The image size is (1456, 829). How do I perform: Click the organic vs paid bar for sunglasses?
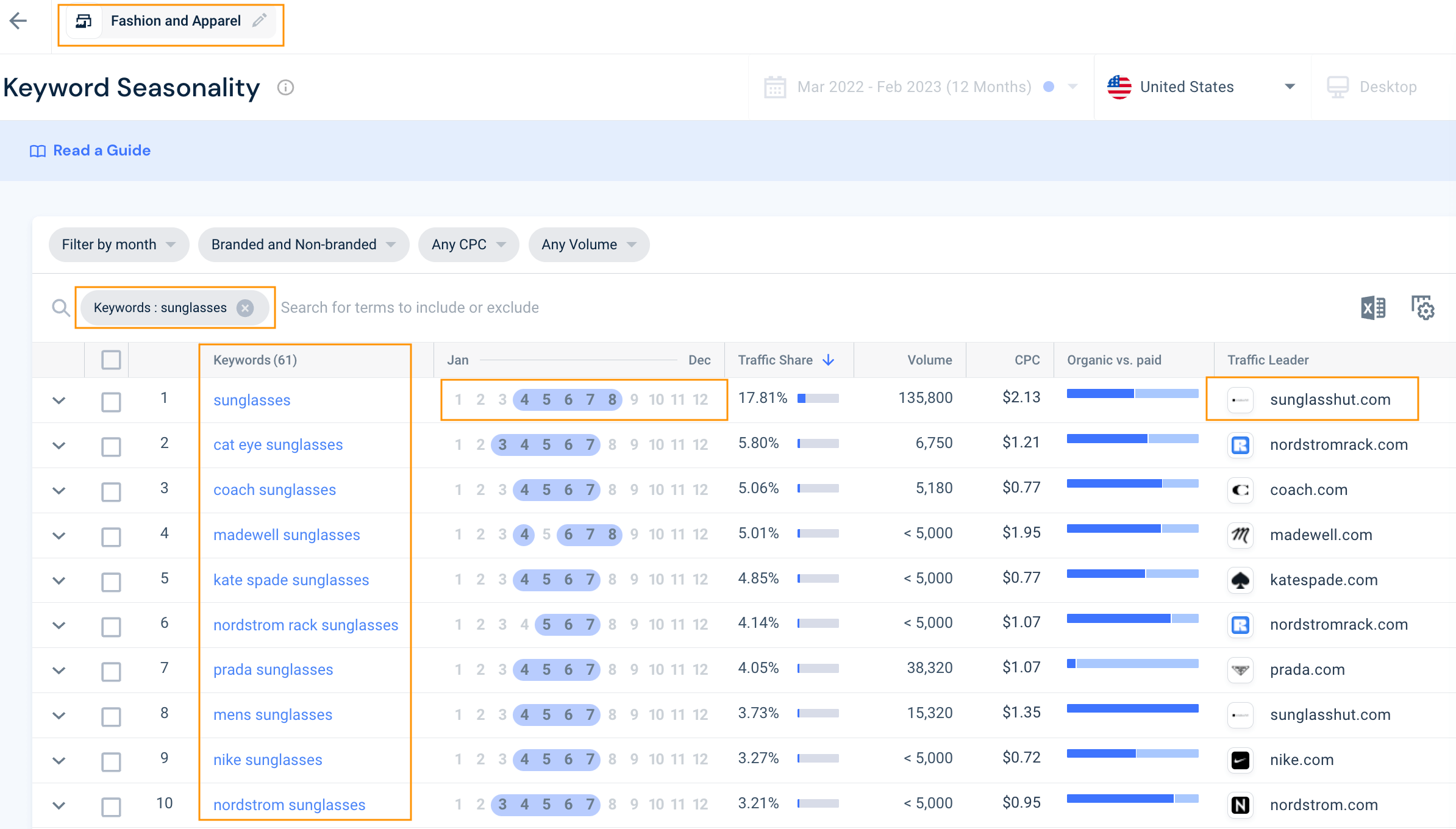click(1133, 394)
